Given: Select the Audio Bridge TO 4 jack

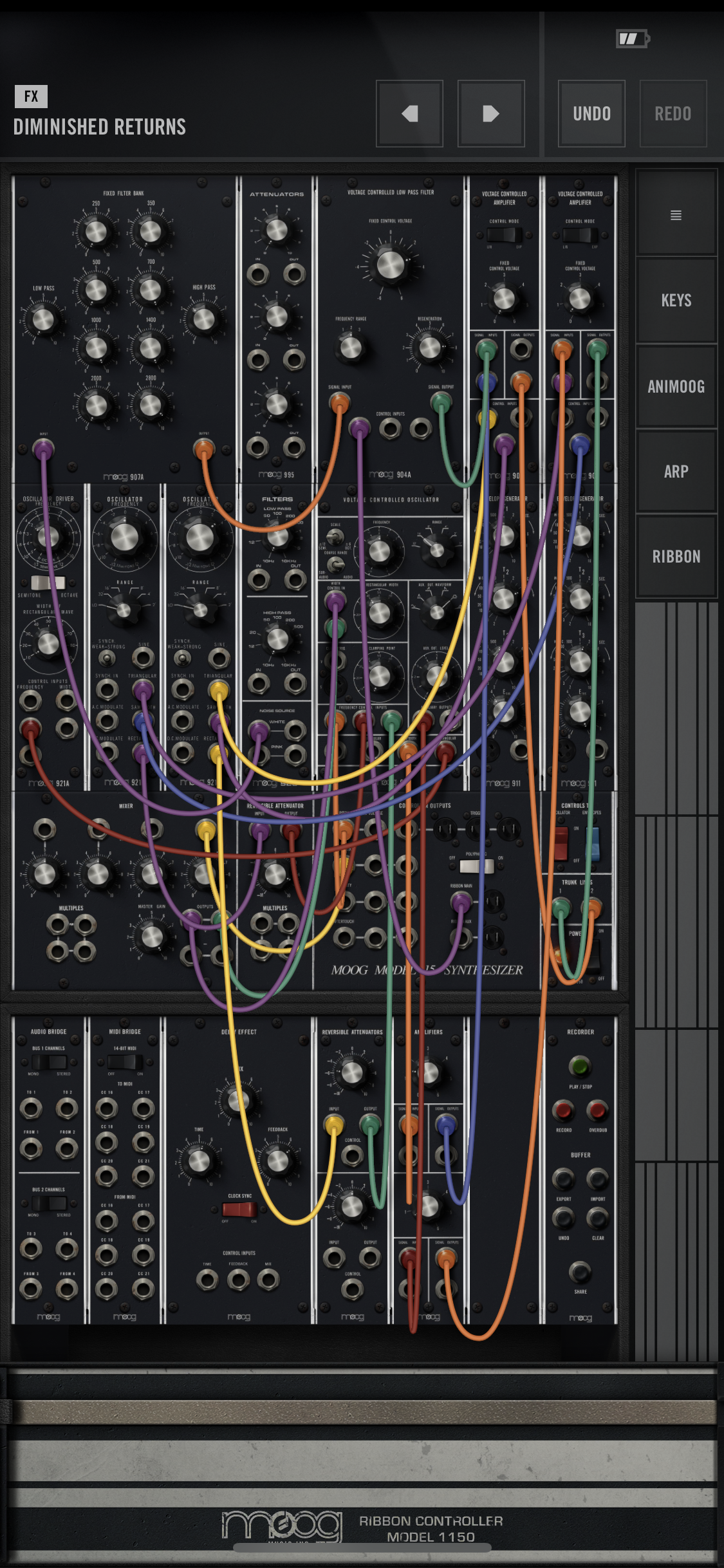Looking at the screenshot, I should 67,1249.
